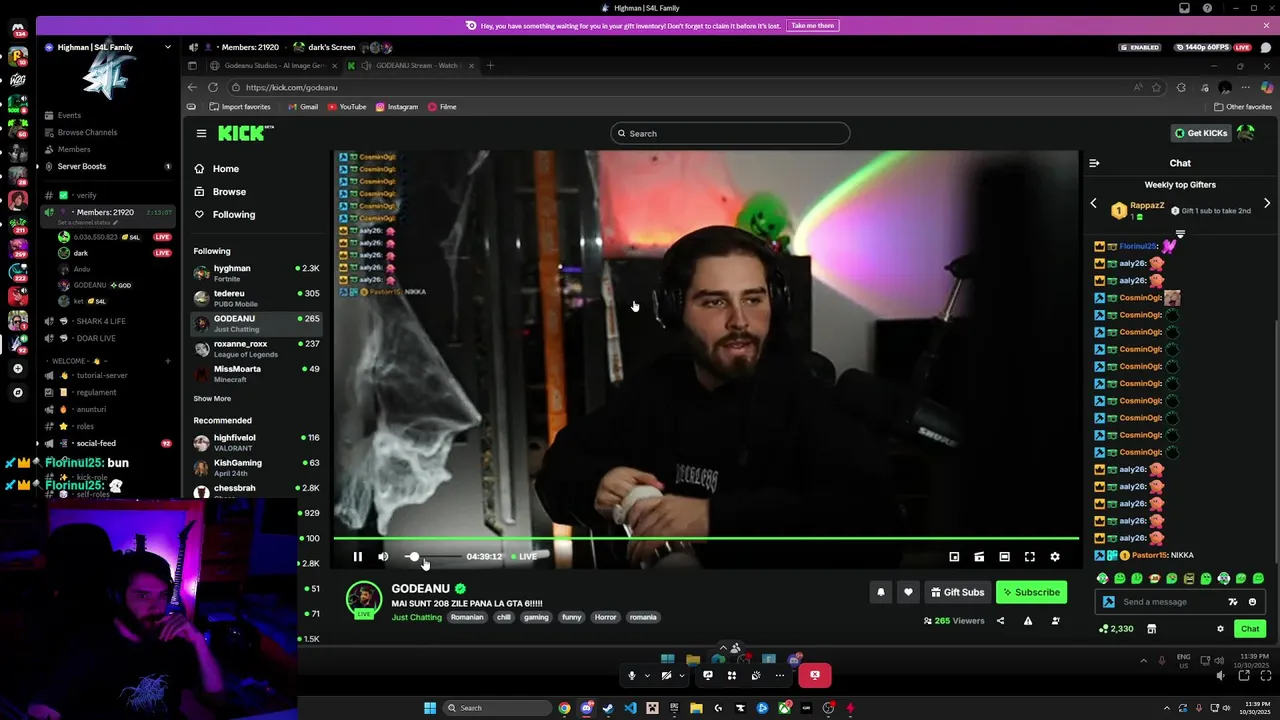
Task: Share the GODEANU stream
Action: coord(1000,621)
